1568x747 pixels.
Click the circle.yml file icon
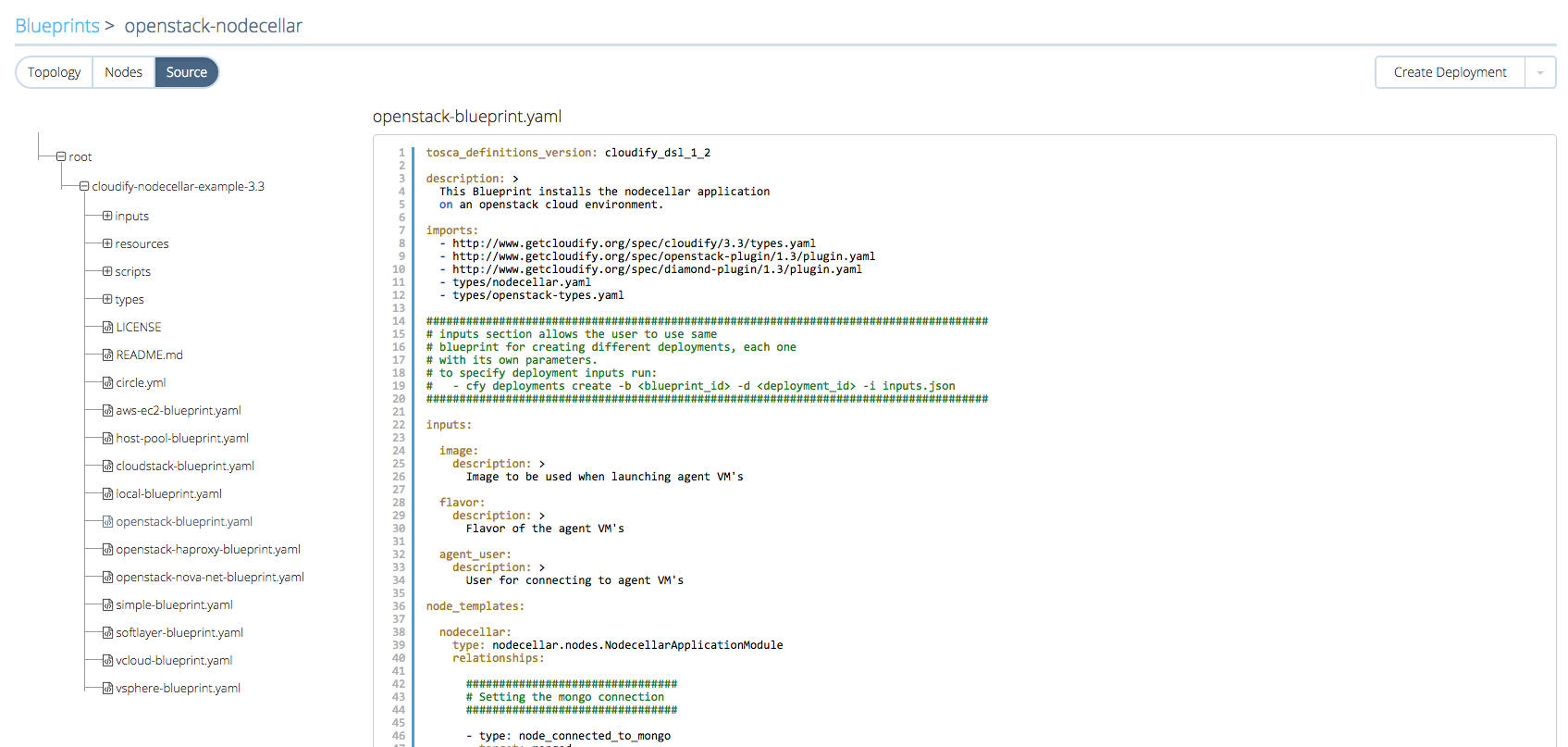tap(107, 383)
